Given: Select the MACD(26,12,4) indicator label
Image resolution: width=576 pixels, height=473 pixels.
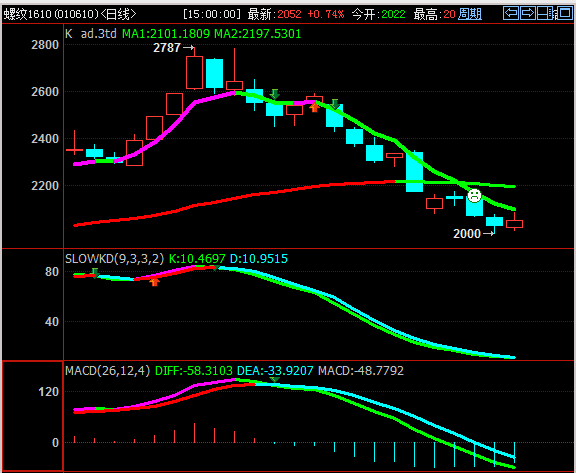Looking at the screenshot, I should (108, 370).
